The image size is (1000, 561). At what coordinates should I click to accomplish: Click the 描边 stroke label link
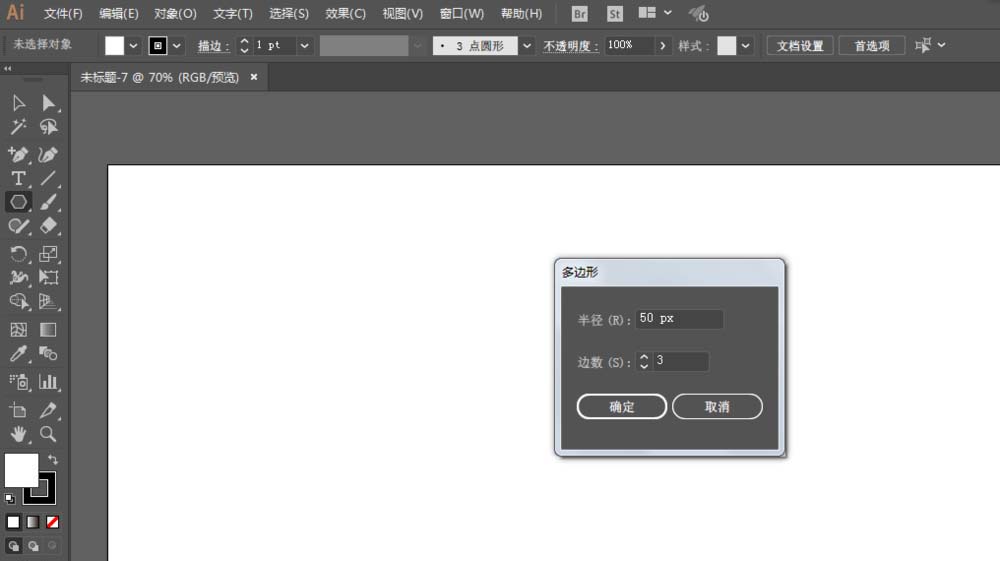pyautogui.click(x=213, y=46)
